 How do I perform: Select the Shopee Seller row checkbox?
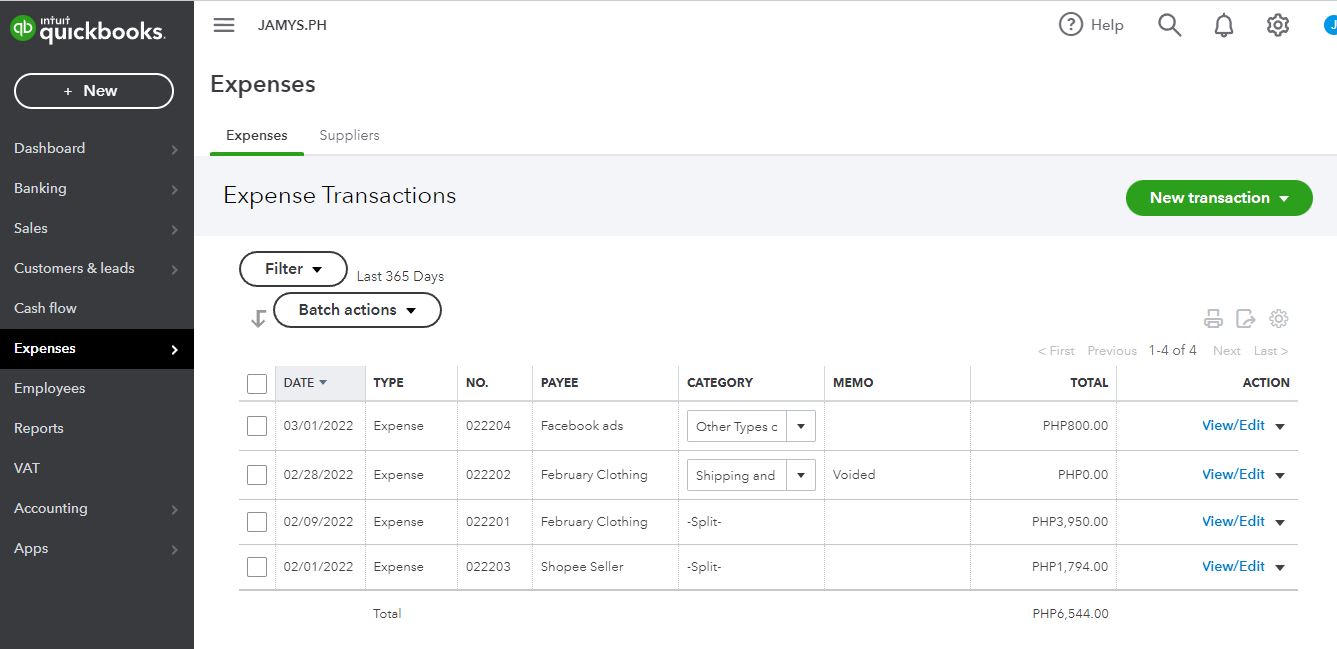[257, 567]
